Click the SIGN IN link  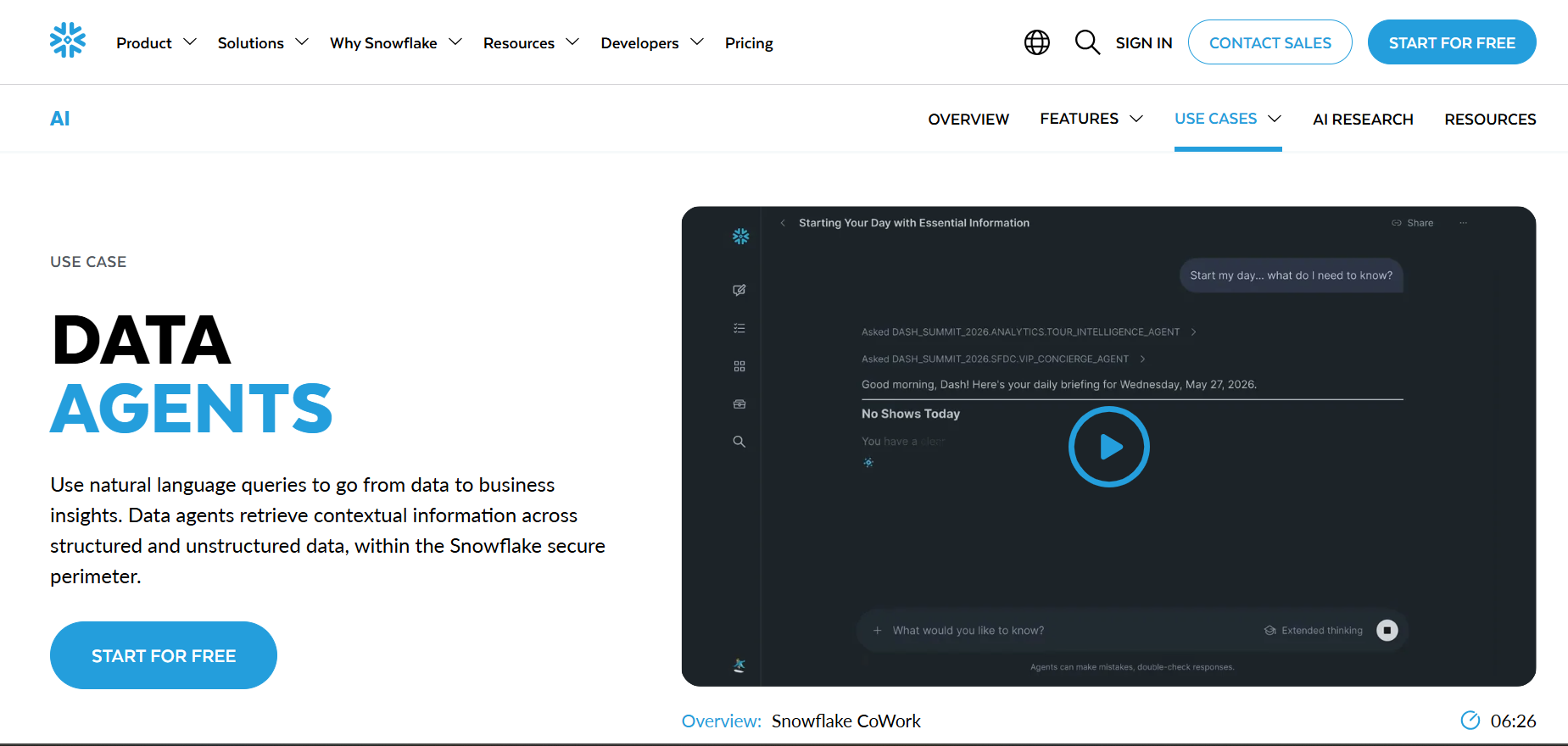(1144, 42)
